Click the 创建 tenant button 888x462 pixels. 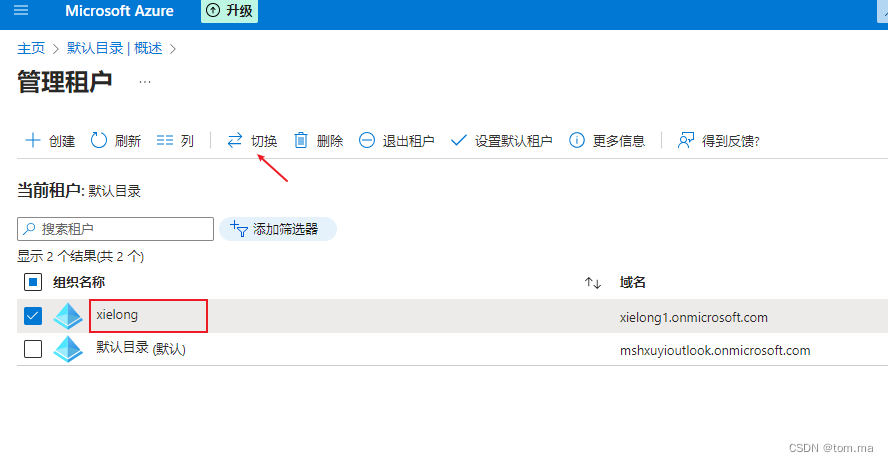click(x=50, y=140)
